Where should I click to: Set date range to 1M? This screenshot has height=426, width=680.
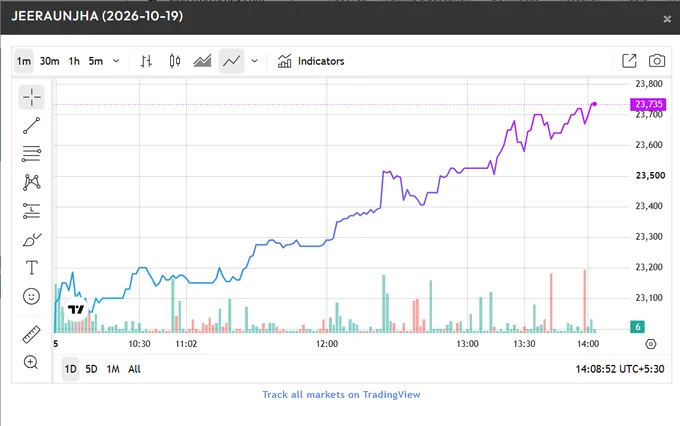[x=113, y=369]
